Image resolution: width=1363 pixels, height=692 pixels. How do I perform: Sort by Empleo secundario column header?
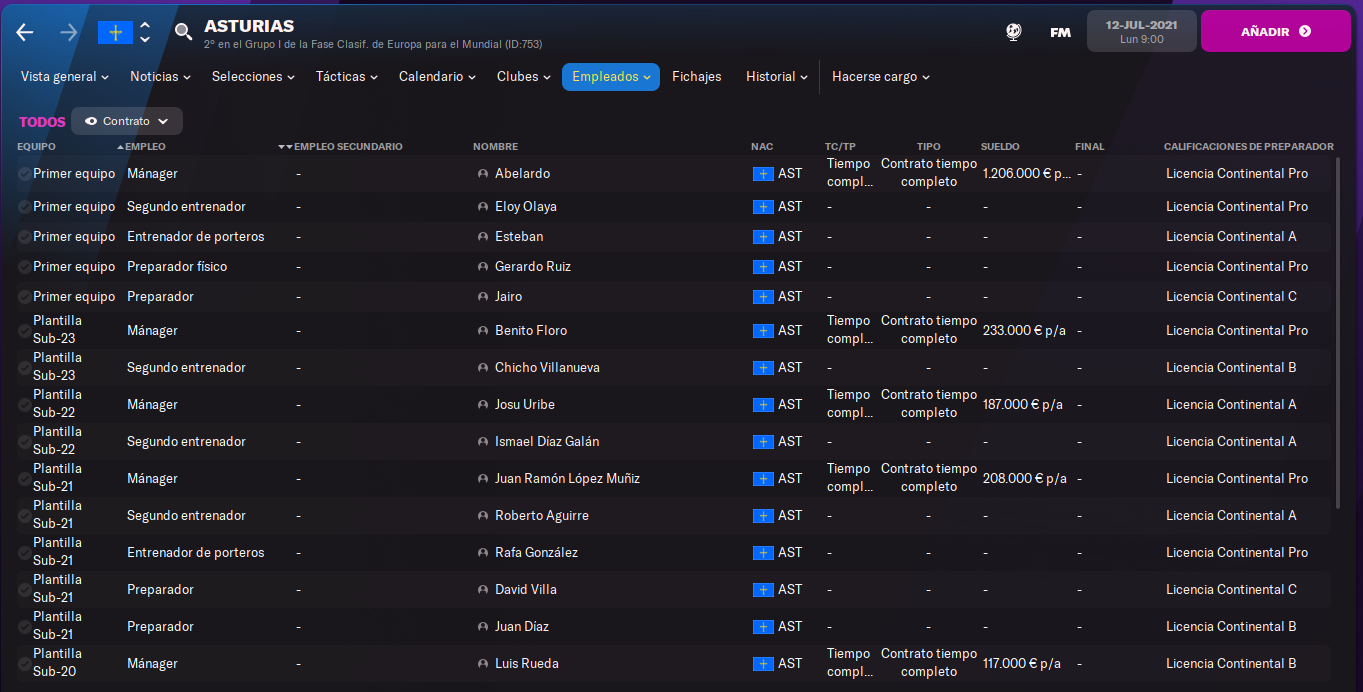pyautogui.click(x=348, y=147)
